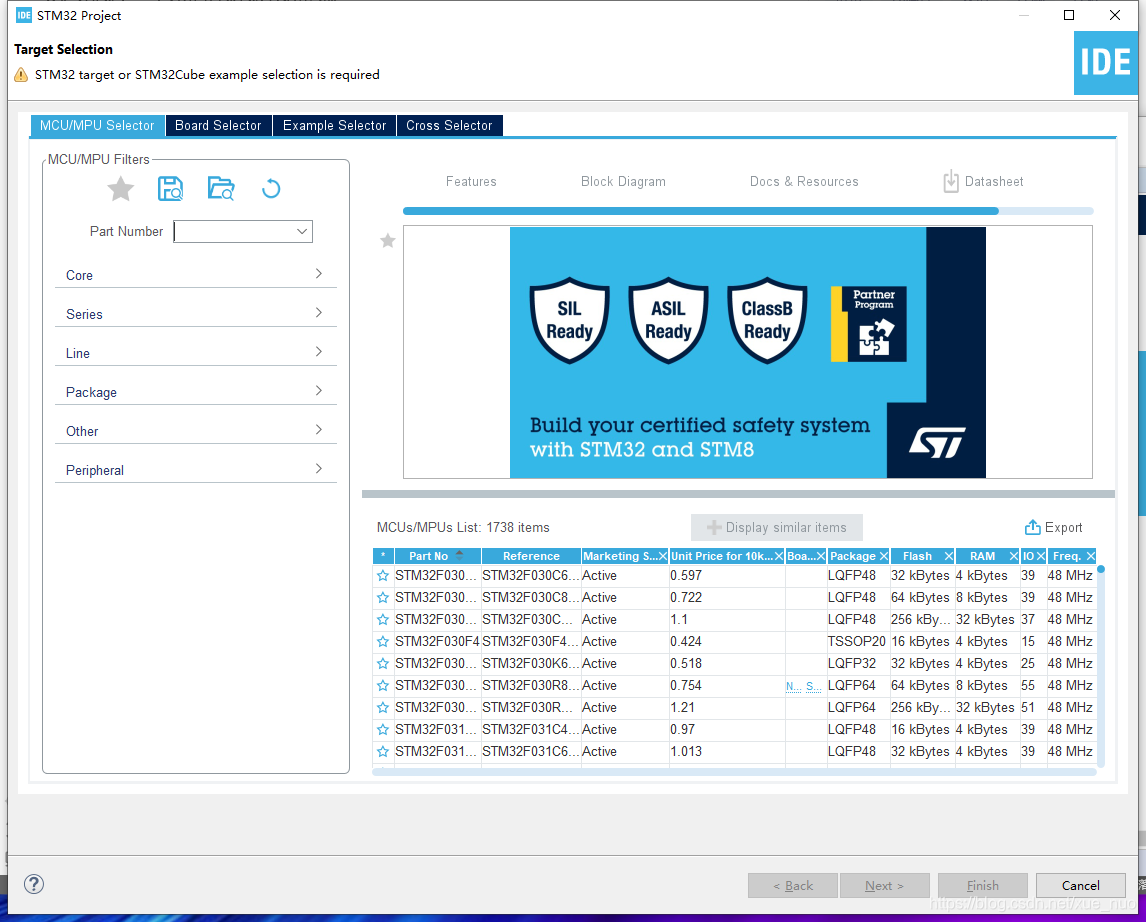The width and height of the screenshot is (1146, 922).
Task: Favorite the STM32F031C4 row with its star
Action: point(382,729)
